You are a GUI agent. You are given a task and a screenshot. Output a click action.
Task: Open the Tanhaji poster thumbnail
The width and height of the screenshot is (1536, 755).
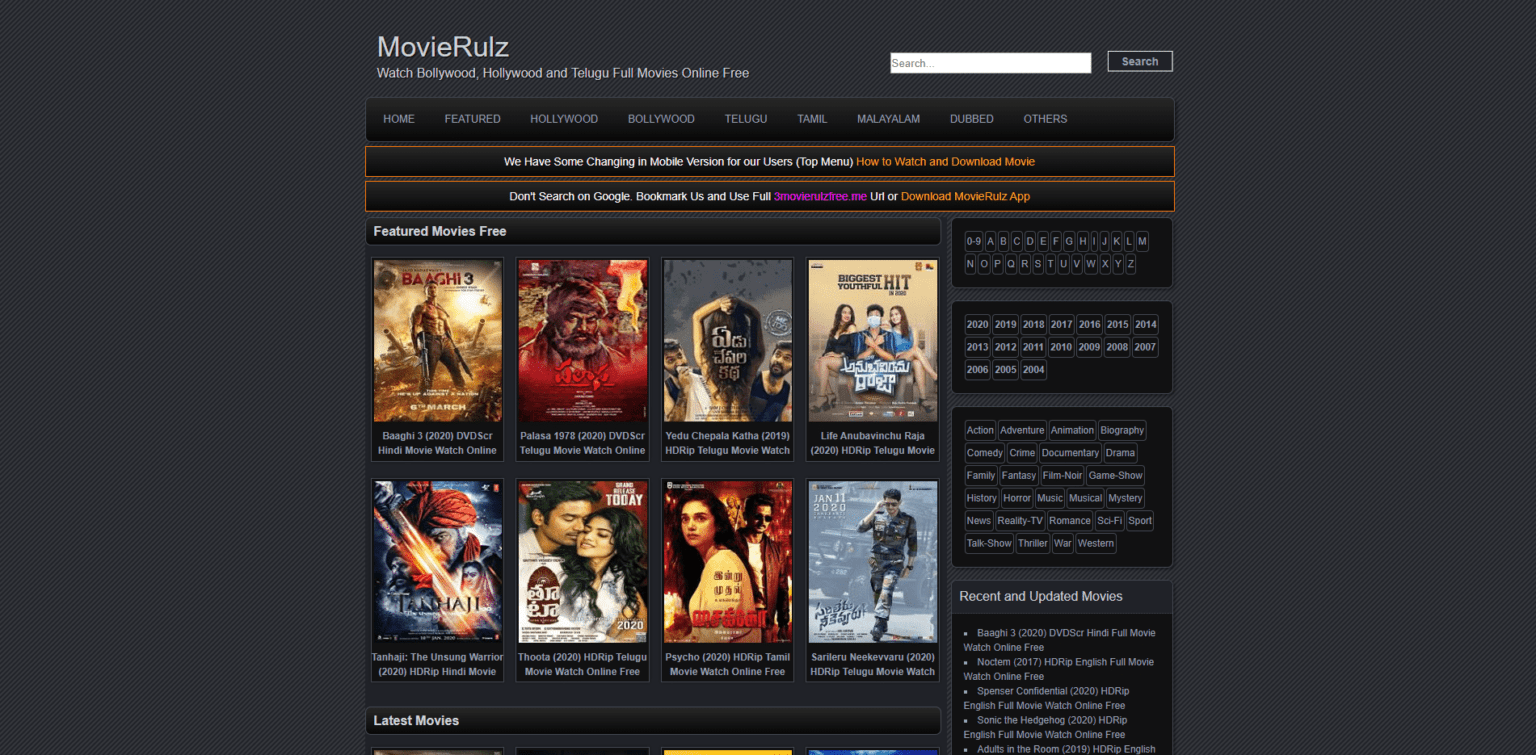coord(438,562)
